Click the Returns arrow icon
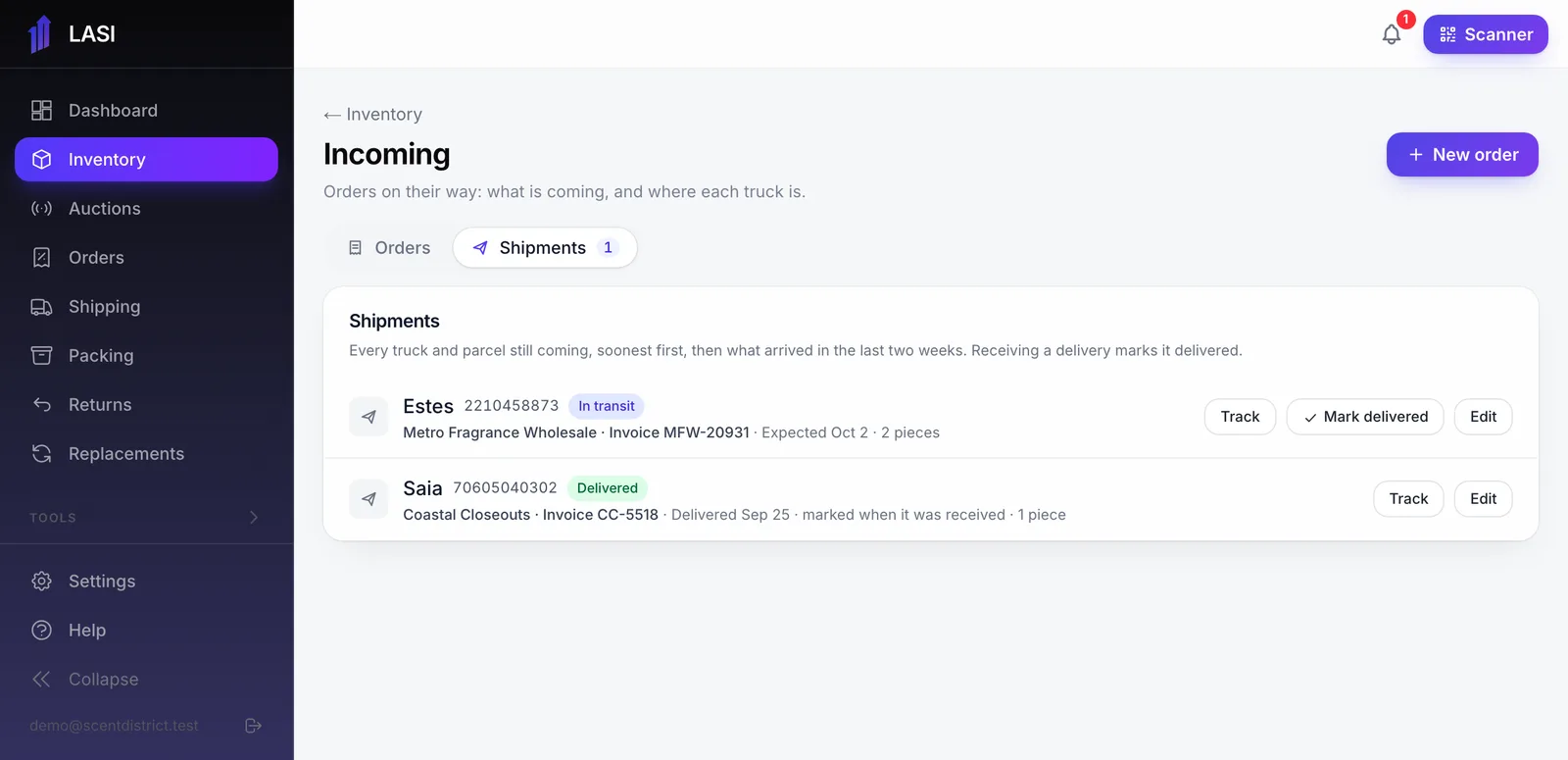 tap(41, 405)
